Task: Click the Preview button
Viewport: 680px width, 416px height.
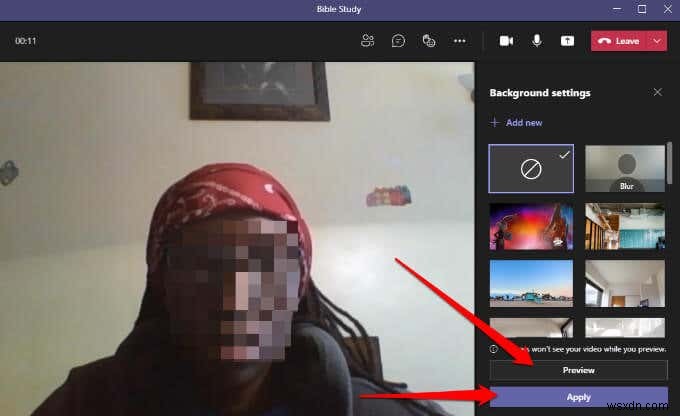Action: [x=579, y=370]
